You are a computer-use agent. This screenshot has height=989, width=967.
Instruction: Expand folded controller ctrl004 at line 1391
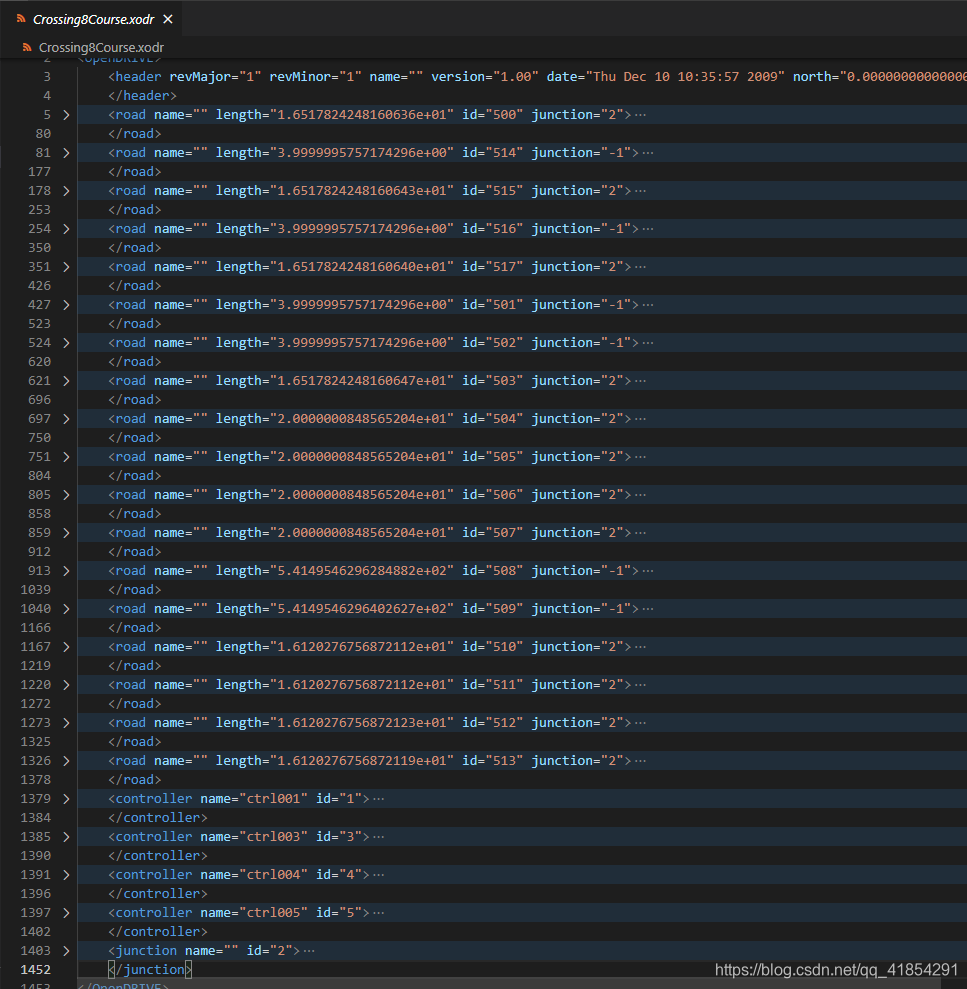[66, 875]
